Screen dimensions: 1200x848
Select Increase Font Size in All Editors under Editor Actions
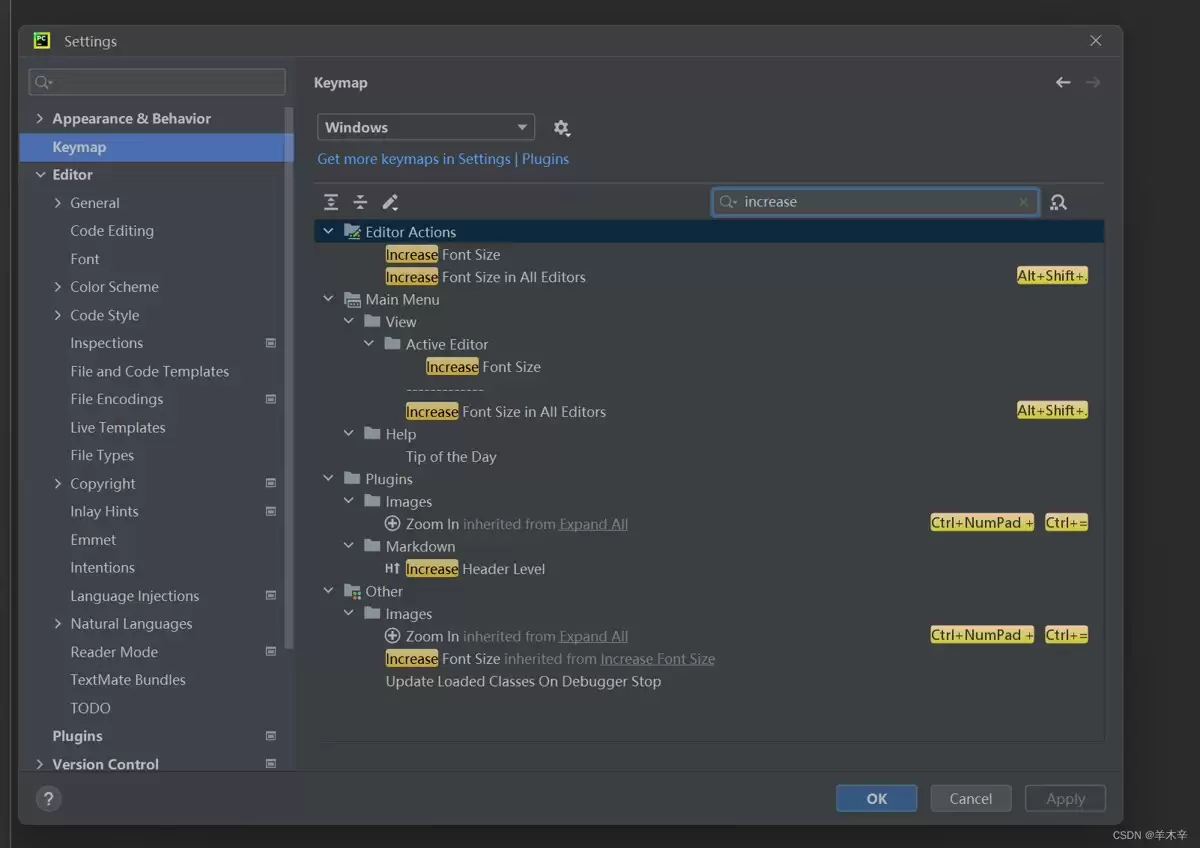click(x=486, y=277)
